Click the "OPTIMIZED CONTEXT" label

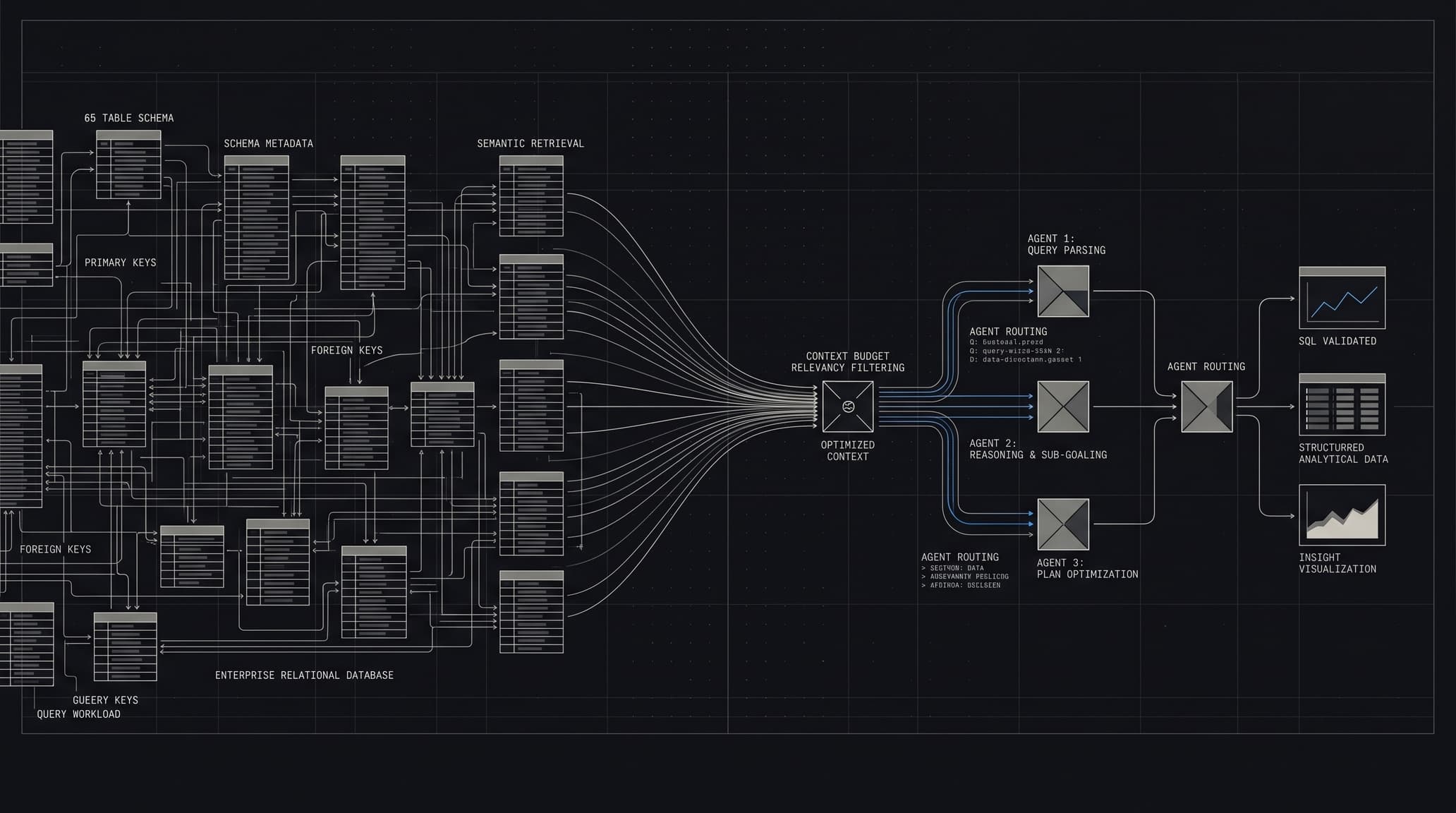848,451
